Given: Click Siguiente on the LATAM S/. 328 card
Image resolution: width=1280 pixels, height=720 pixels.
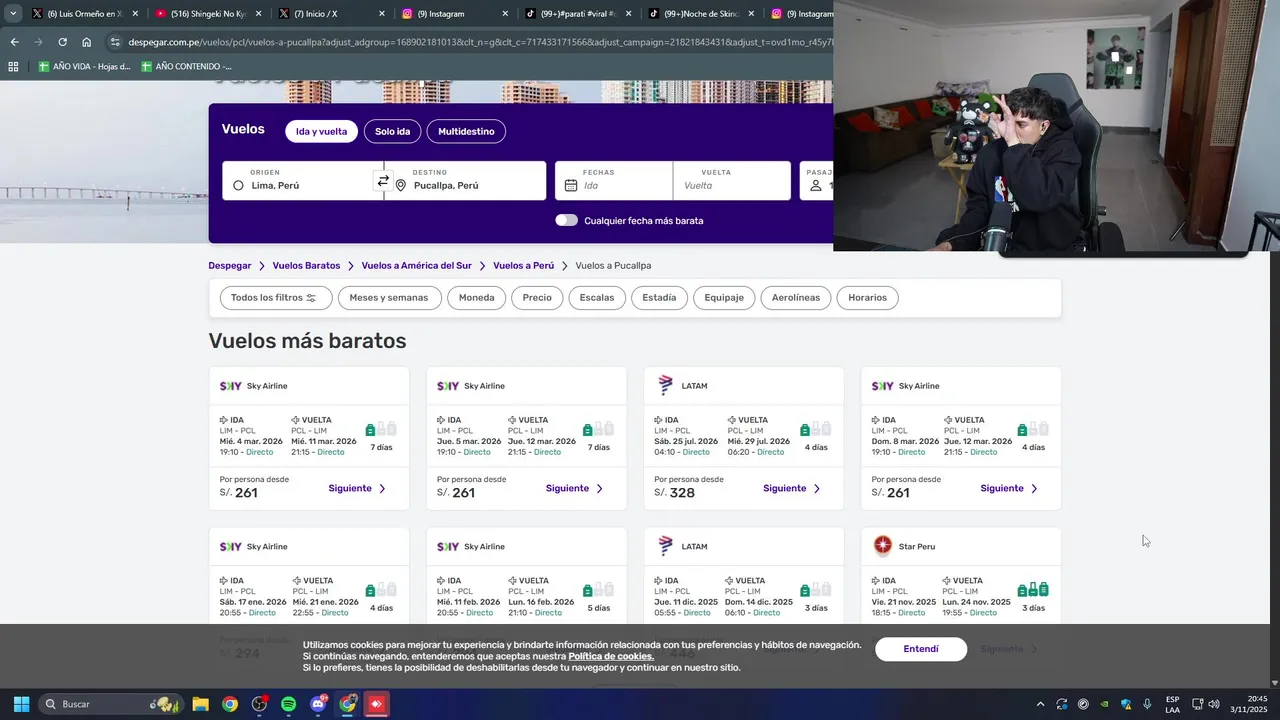Looking at the screenshot, I should [x=792, y=488].
